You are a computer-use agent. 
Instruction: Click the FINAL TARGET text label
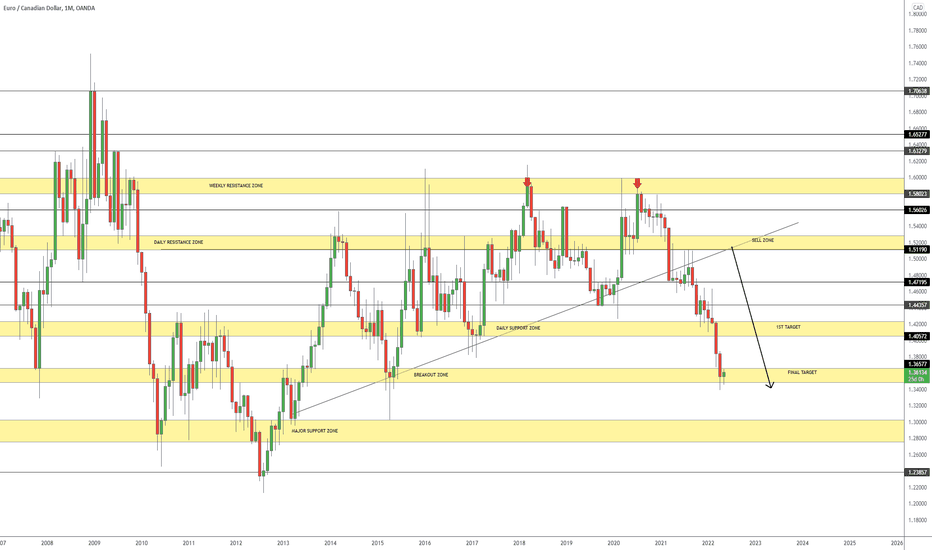[x=802, y=372]
